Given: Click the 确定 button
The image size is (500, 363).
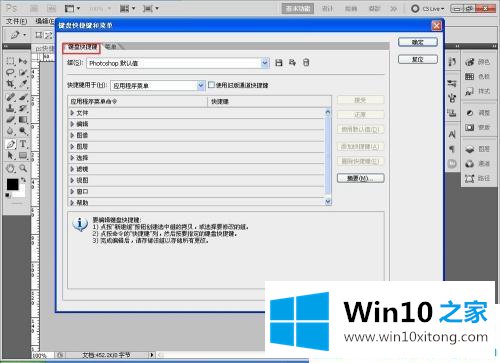Looking at the screenshot, I should 418,42.
